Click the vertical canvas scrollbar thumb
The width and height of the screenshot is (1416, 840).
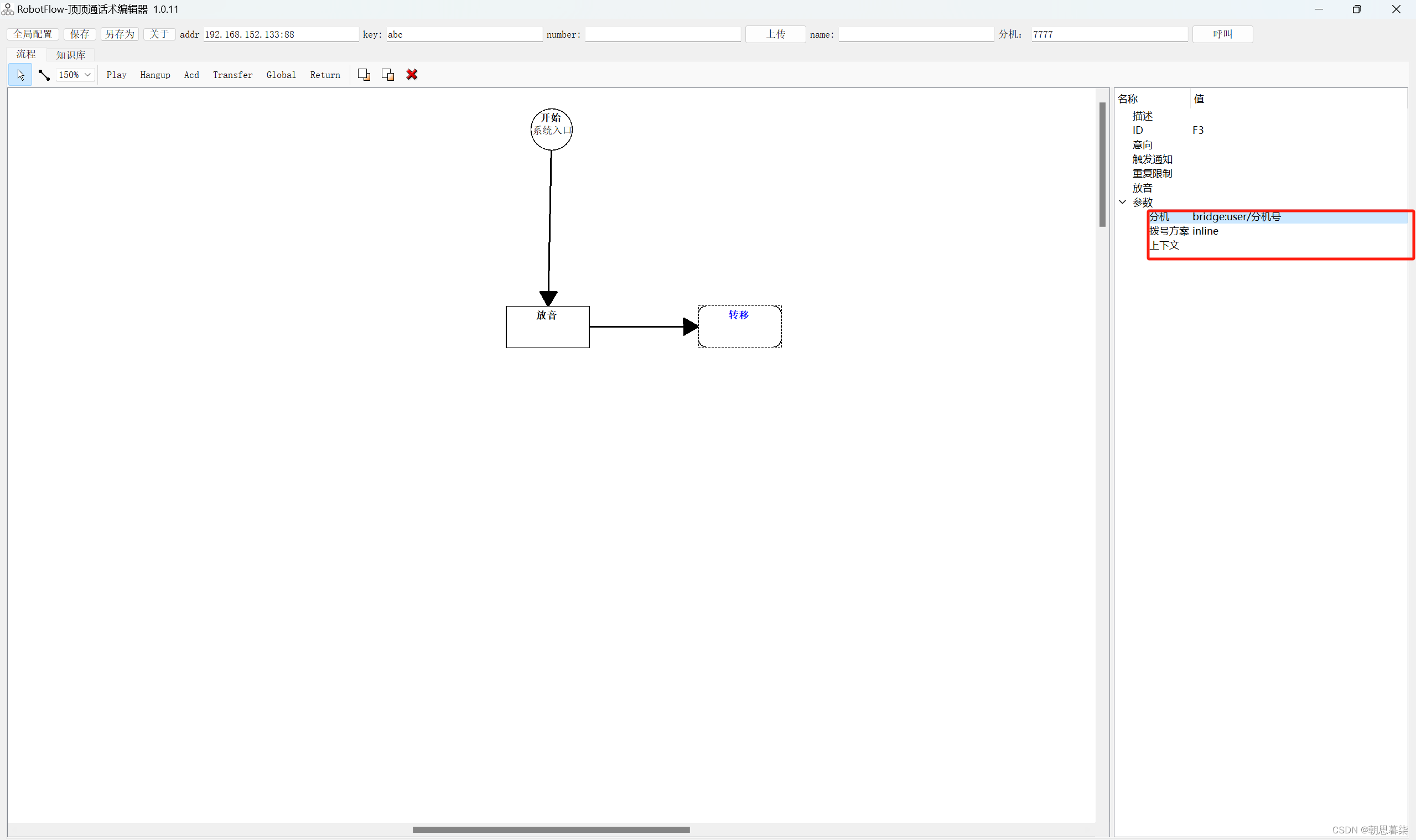(1102, 164)
